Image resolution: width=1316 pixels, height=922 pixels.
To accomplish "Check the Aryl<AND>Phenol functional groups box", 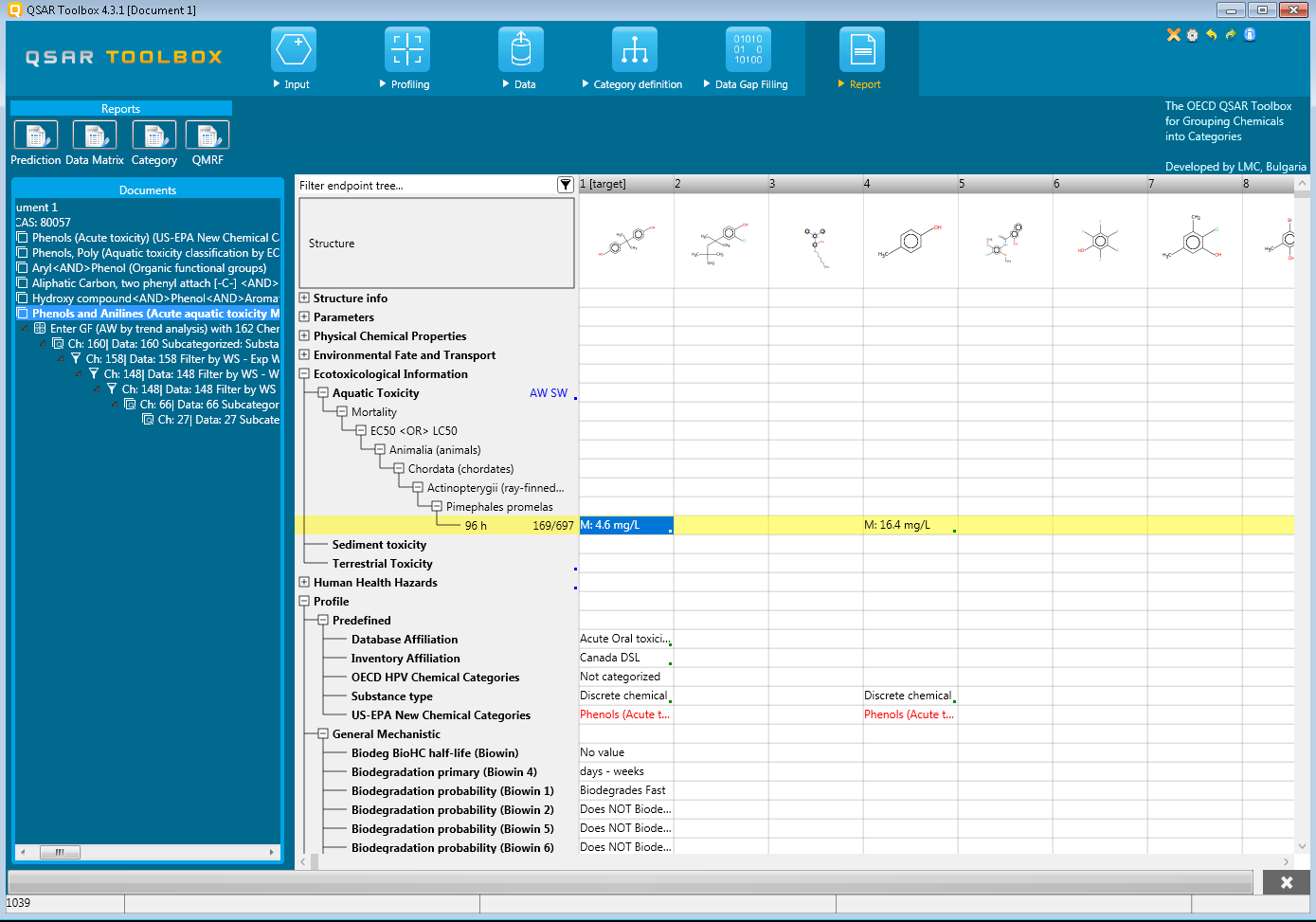I will point(23,268).
